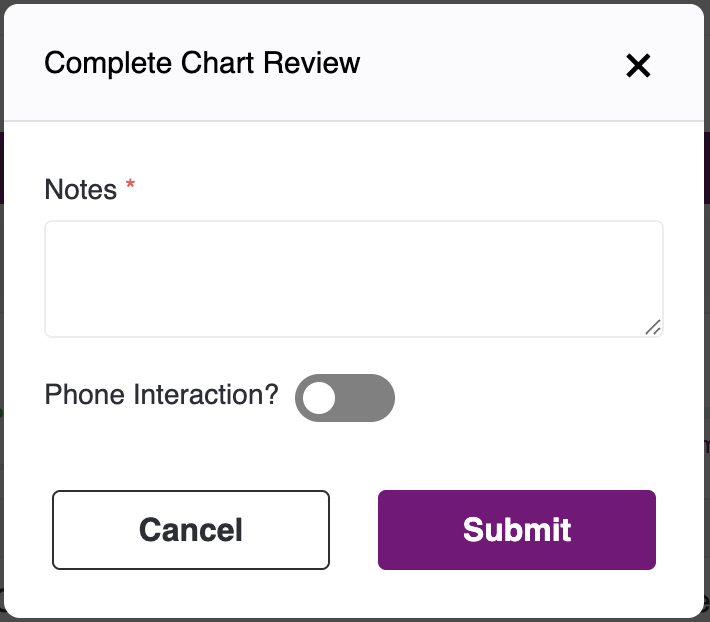
Task: Focus the Notes text area
Action: coord(354,279)
